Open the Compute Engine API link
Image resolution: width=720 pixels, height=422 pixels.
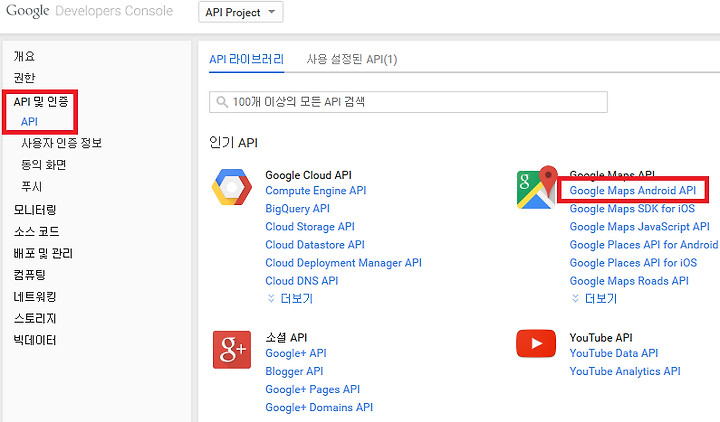[316, 191]
